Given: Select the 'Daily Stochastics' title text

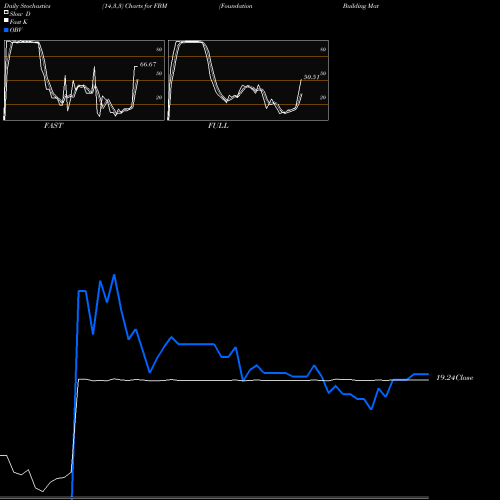Looking at the screenshot, I should pyautogui.click(x=27, y=6).
